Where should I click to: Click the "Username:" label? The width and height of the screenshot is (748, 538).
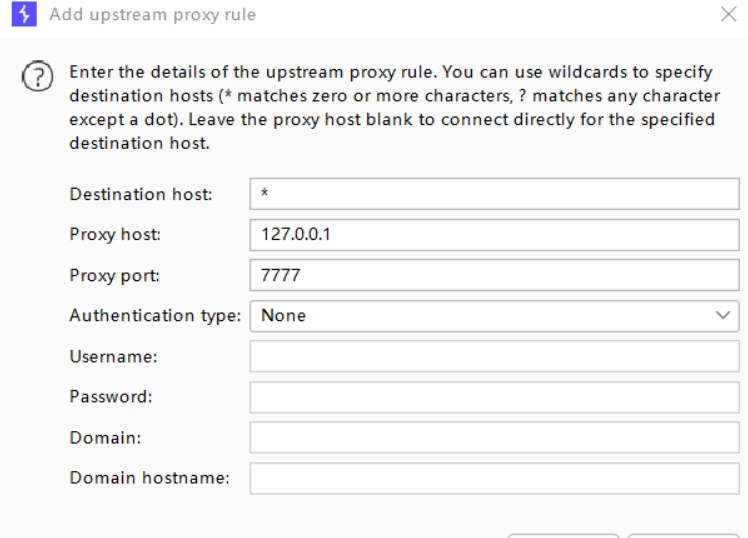[x=113, y=357]
